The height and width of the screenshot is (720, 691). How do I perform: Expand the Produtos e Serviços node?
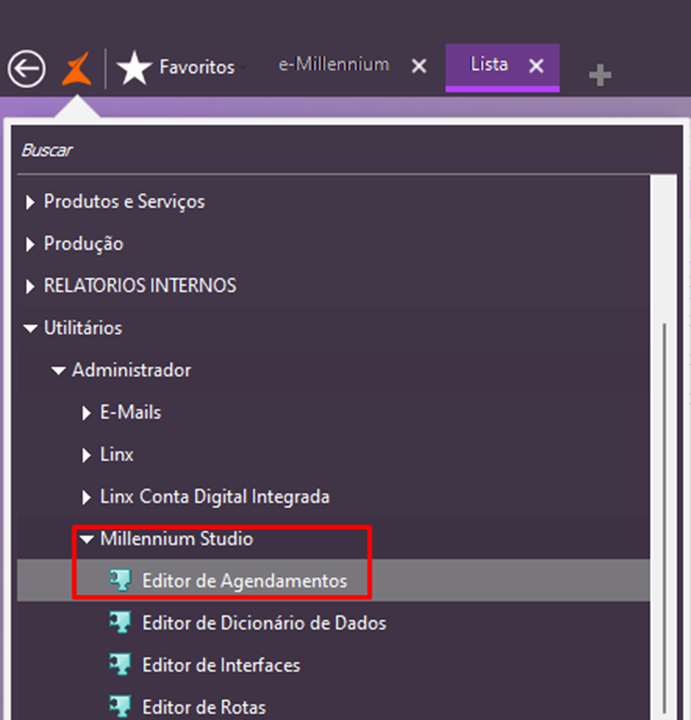coord(29,202)
